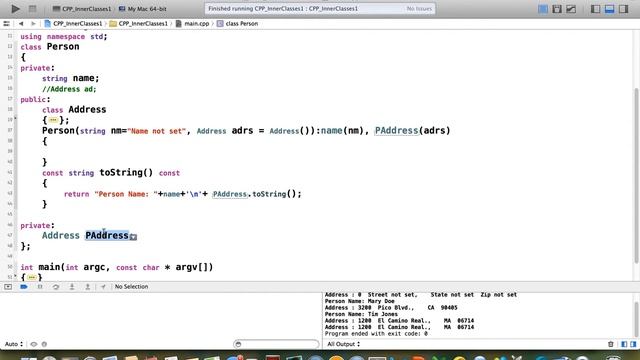Toggle the Utilities pane
This screenshot has width=640, height=360.
pos(623,9)
